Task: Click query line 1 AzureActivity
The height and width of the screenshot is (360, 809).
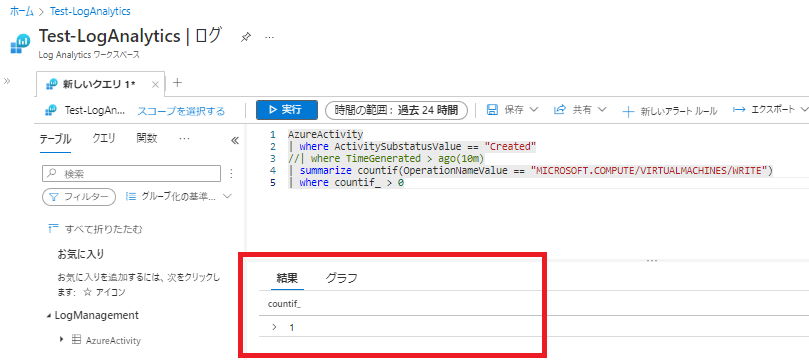Action: pos(326,135)
